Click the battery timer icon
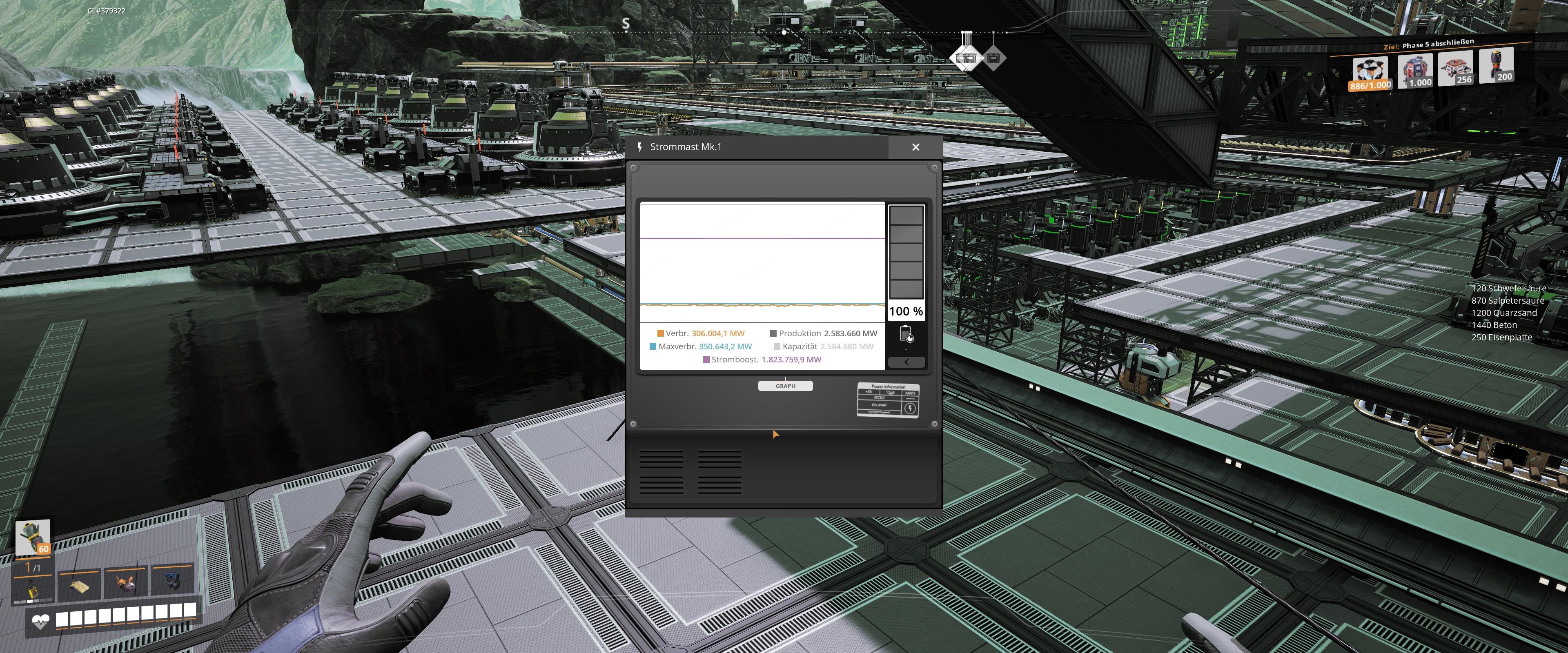Screen dimensions: 1568x653 coord(906,334)
